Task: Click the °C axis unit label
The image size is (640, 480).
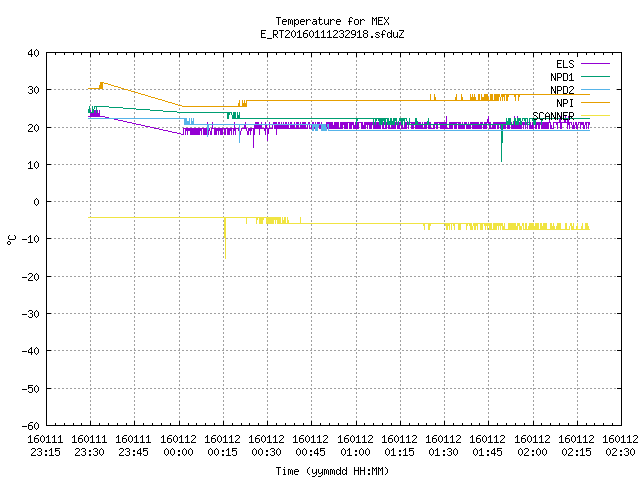Action: pyautogui.click(x=12, y=240)
